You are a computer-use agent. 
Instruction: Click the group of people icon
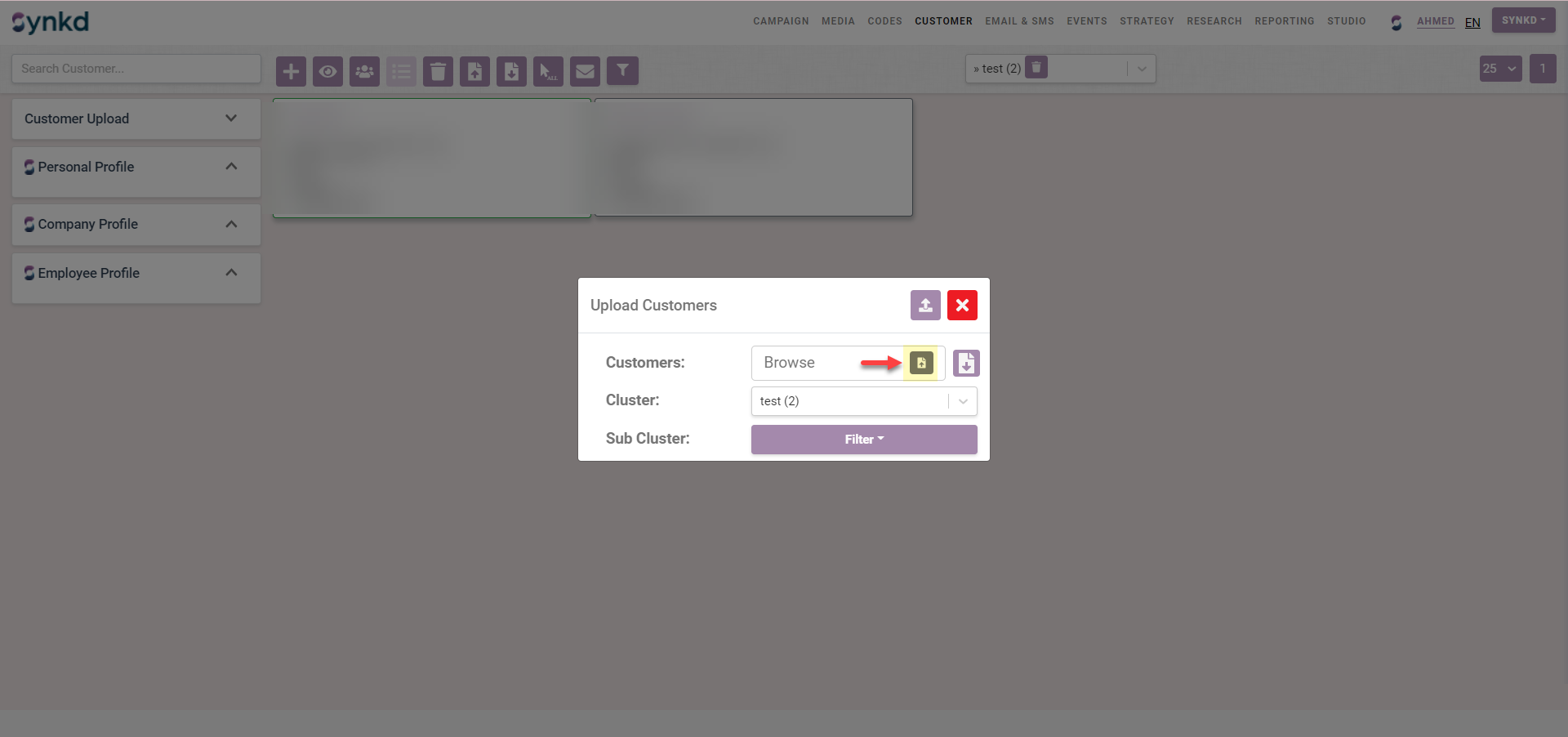tap(364, 71)
